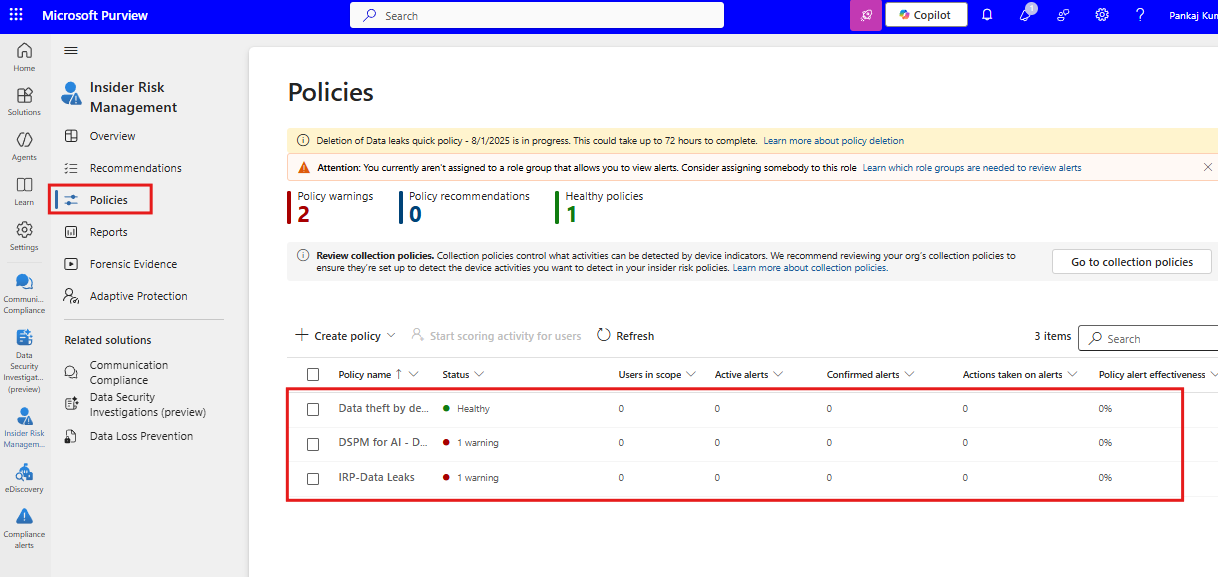Tick the IRP-Data Leaks policy checkbox

pos(313,478)
